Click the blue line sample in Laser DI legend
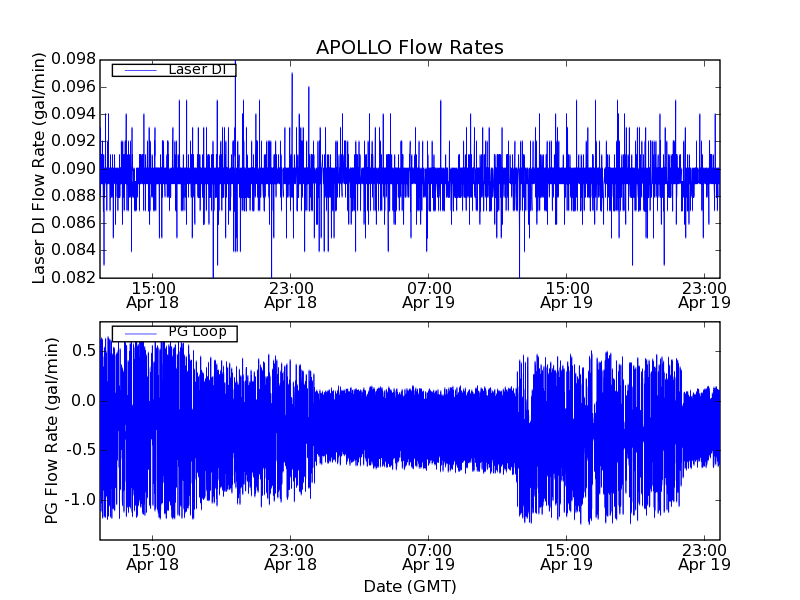Image resolution: width=800 pixels, height=600 pixels. (140, 70)
